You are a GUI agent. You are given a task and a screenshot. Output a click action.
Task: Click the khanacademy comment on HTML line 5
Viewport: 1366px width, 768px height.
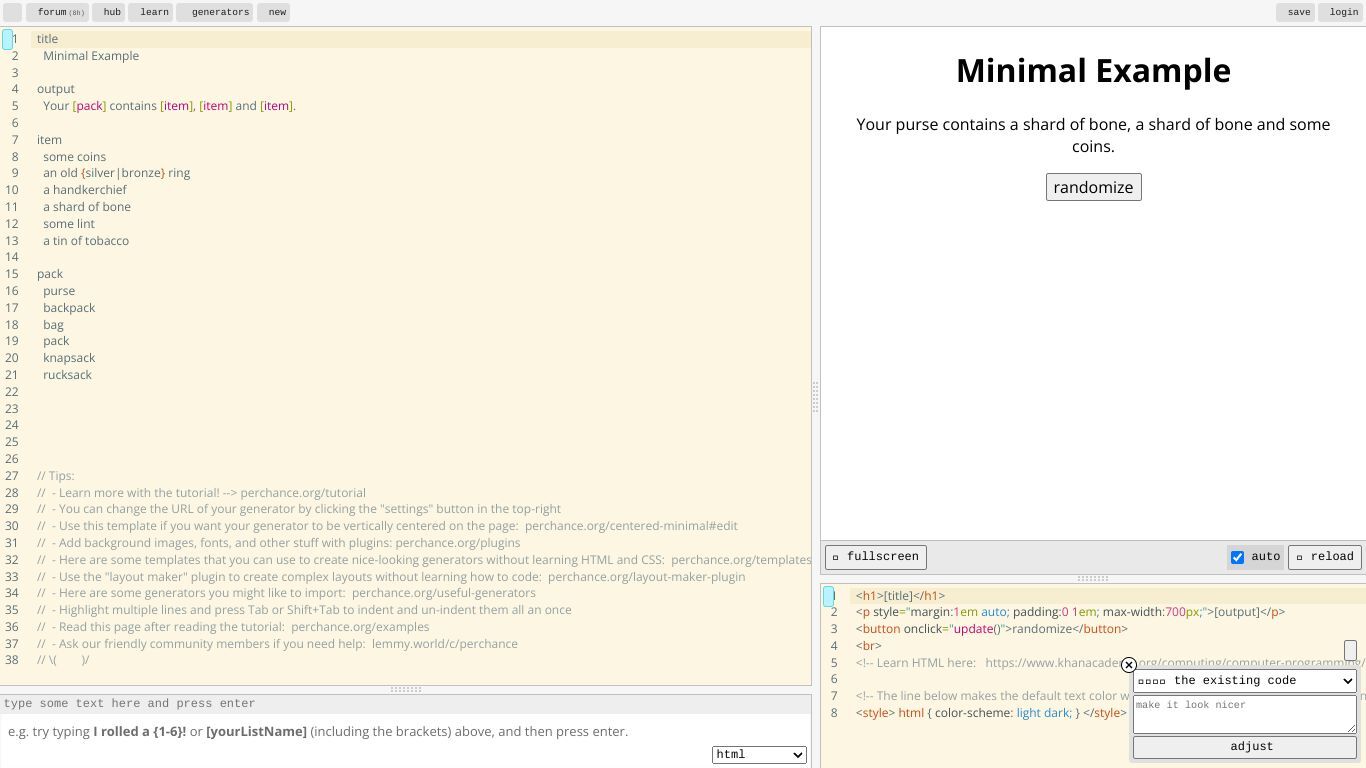[x=1110, y=663]
